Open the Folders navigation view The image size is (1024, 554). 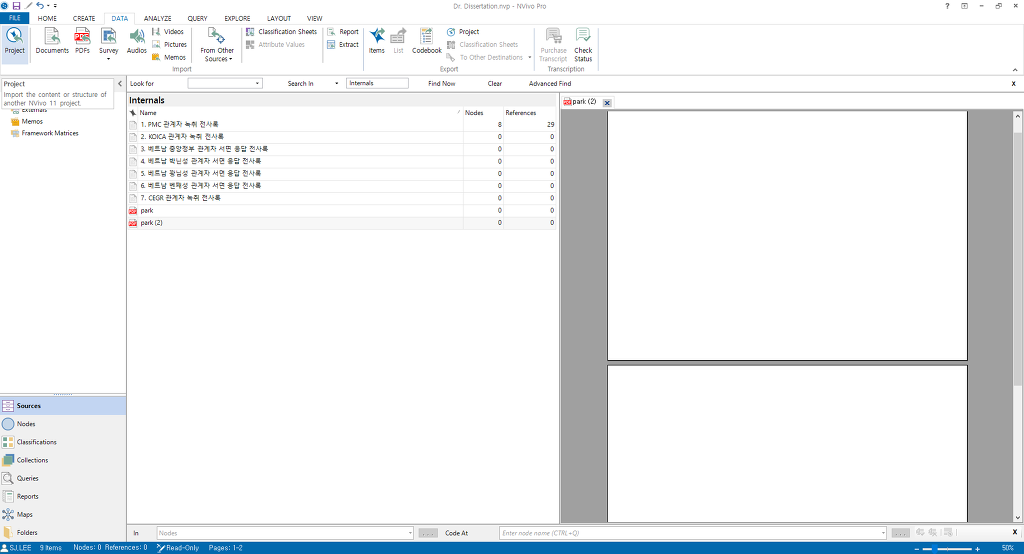coord(63,532)
